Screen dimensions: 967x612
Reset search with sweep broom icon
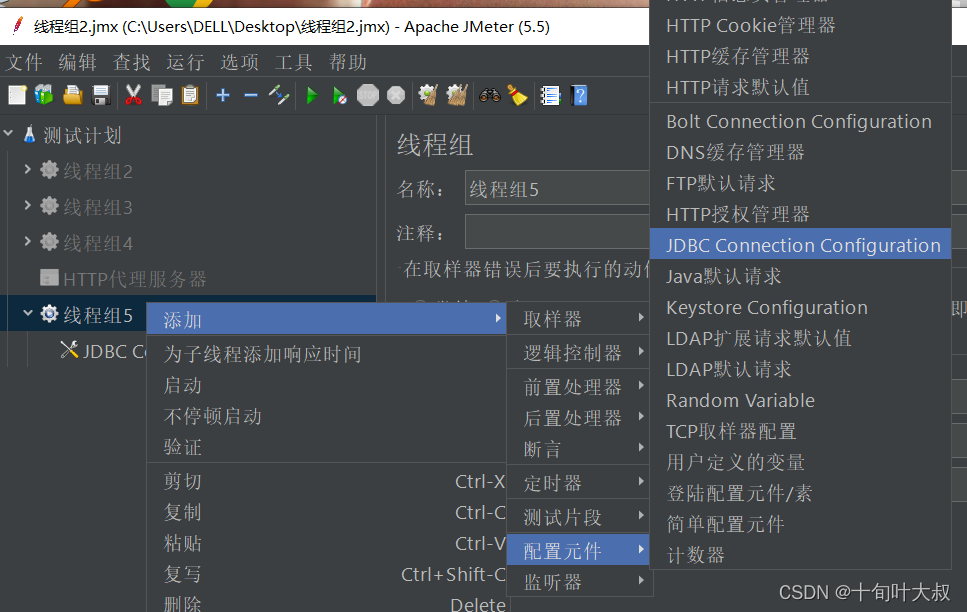[x=517, y=96]
